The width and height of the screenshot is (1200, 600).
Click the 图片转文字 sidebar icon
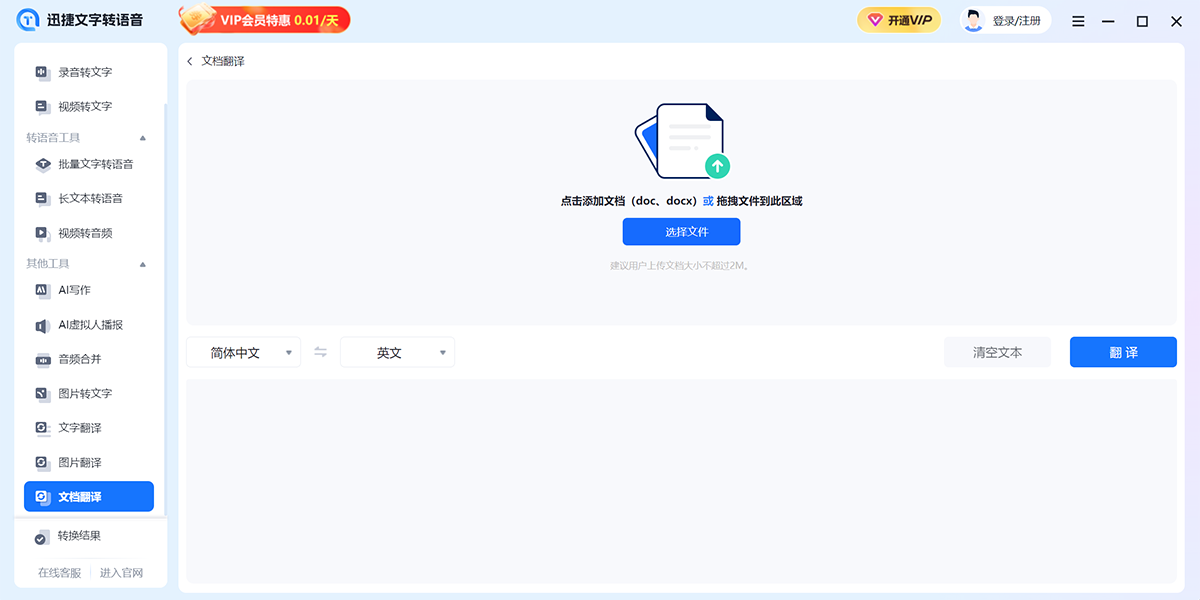(42, 394)
